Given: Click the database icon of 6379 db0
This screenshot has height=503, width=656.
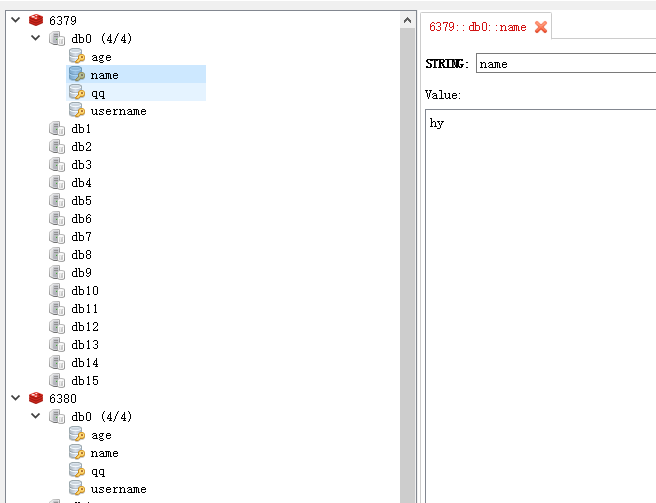Looking at the screenshot, I should 57,38.
